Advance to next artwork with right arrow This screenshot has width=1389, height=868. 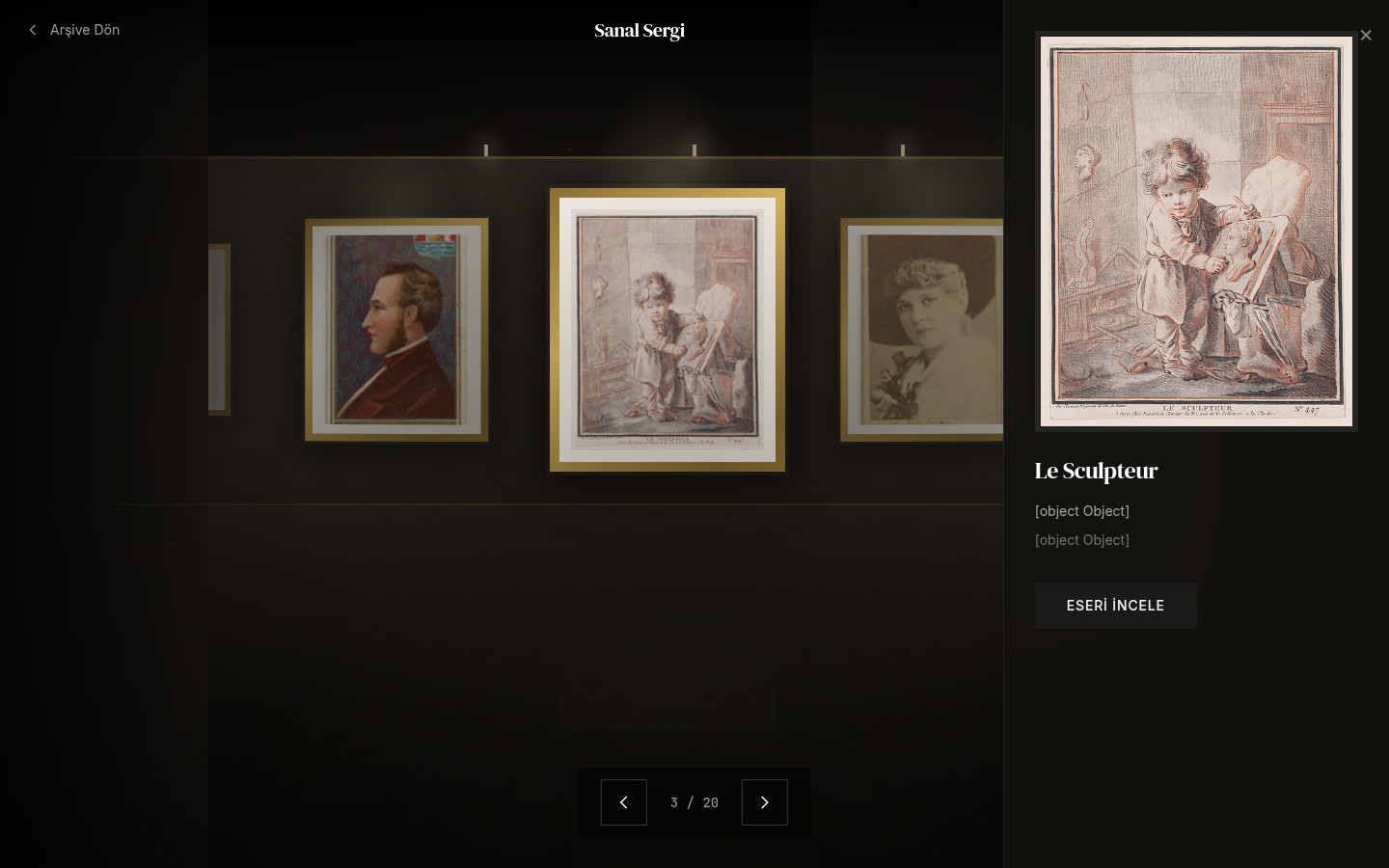(x=765, y=802)
